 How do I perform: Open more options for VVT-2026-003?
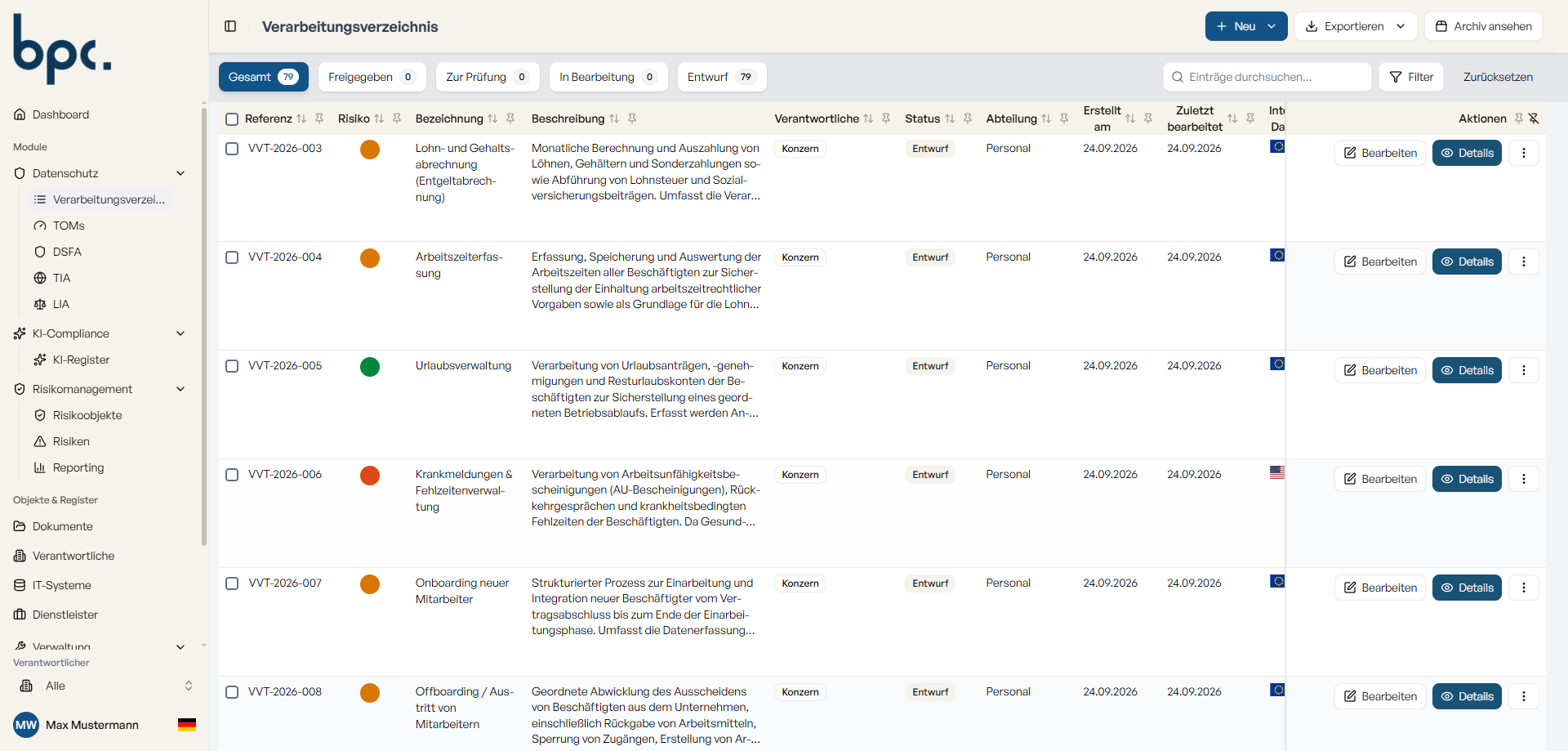click(x=1523, y=153)
